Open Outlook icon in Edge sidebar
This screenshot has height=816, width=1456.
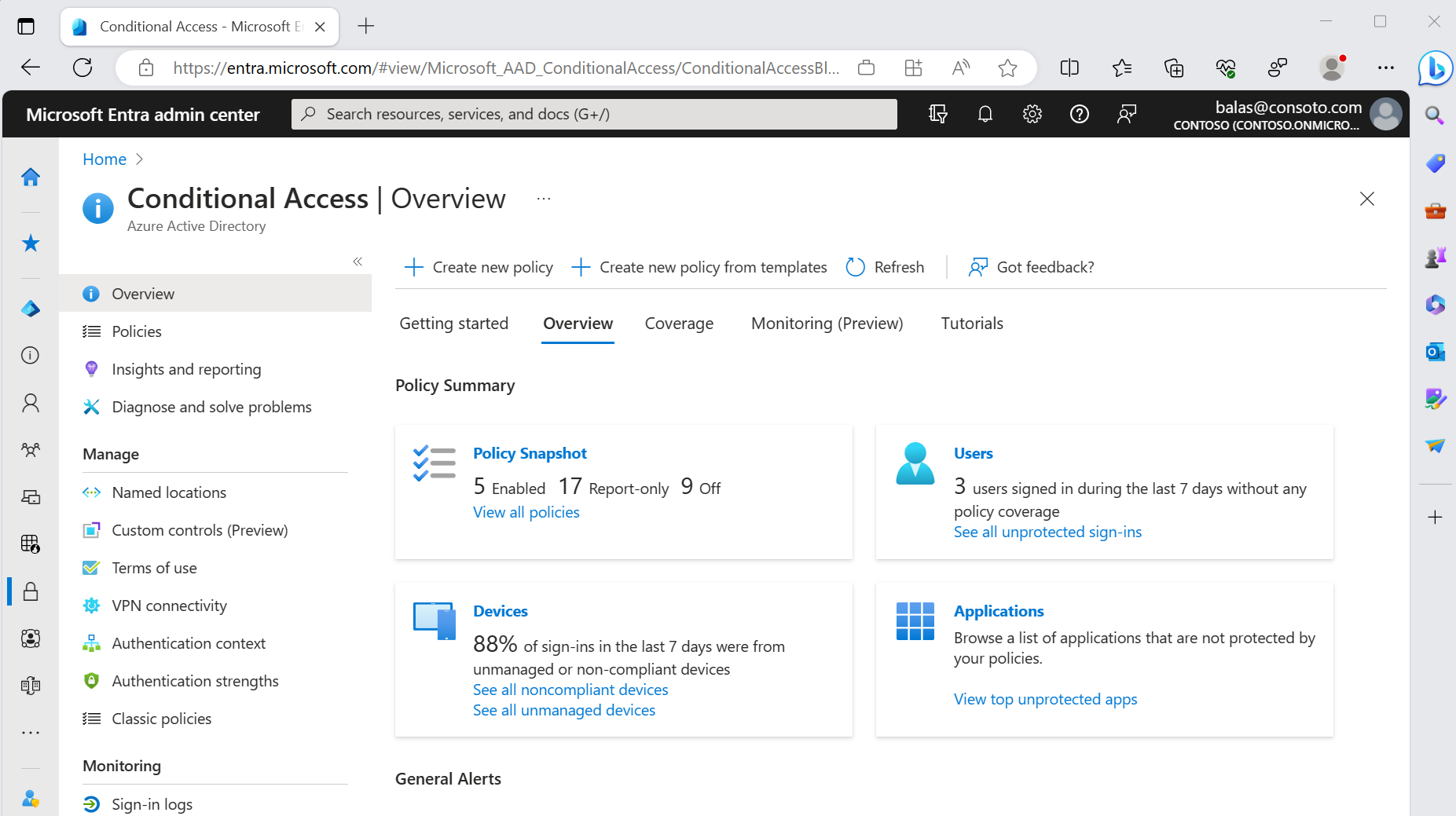coord(1436,351)
